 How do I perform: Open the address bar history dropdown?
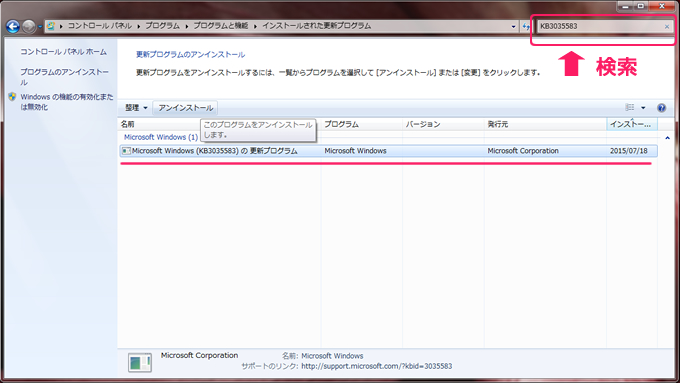click(x=513, y=26)
